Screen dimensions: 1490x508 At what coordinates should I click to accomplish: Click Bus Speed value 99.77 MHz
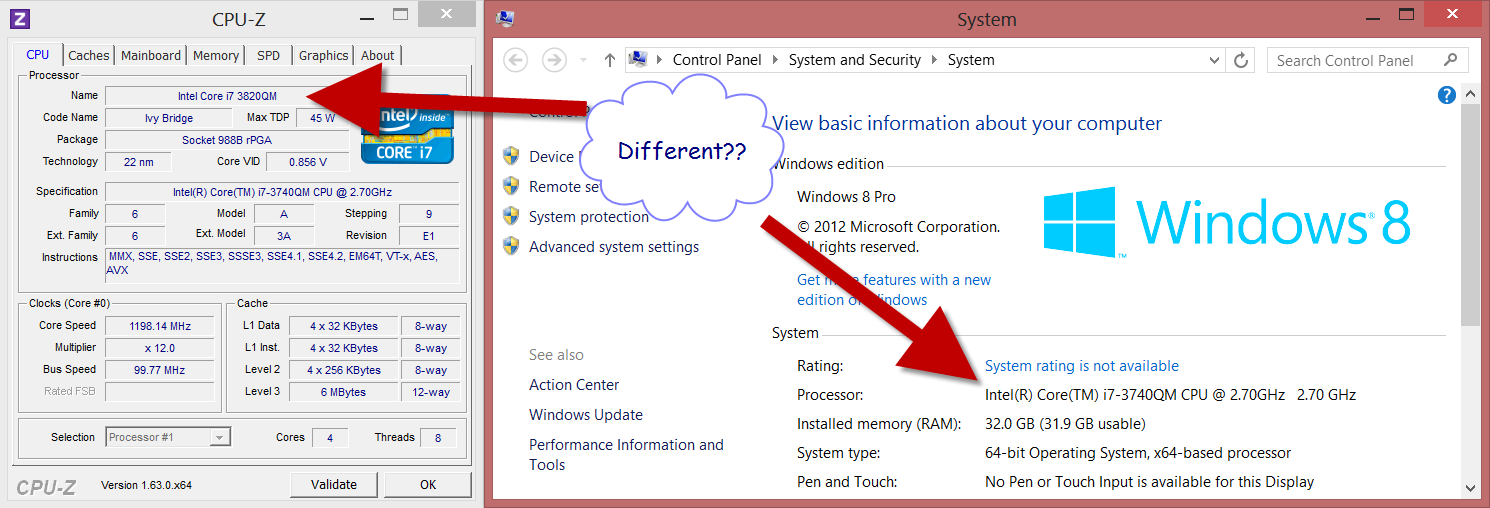tap(161, 370)
